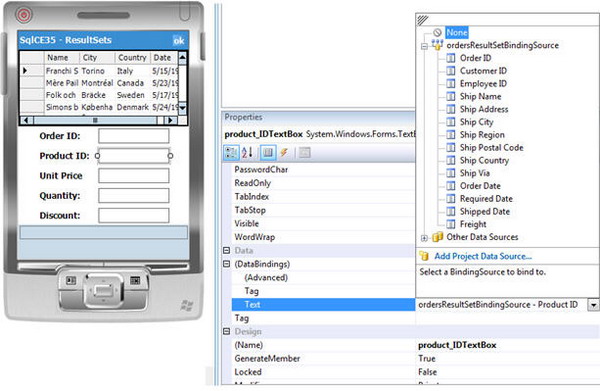Click the Add Project Data Source link
This screenshot has height=391, width=600.
click(x=483, y=256)
